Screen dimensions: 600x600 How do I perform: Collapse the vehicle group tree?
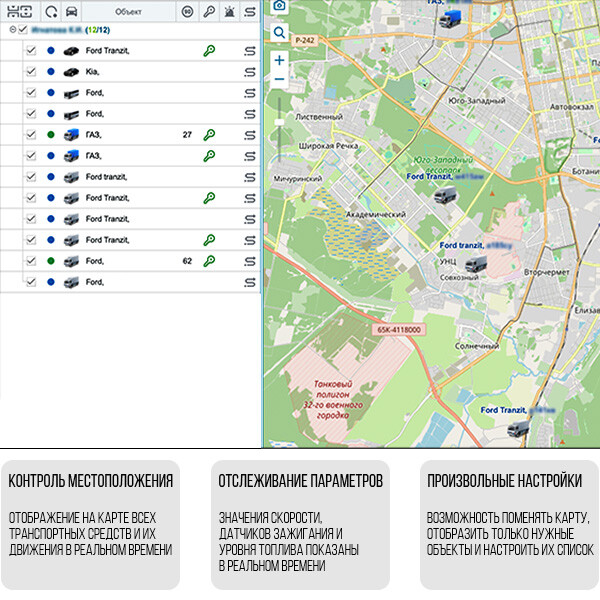(11, 31)
